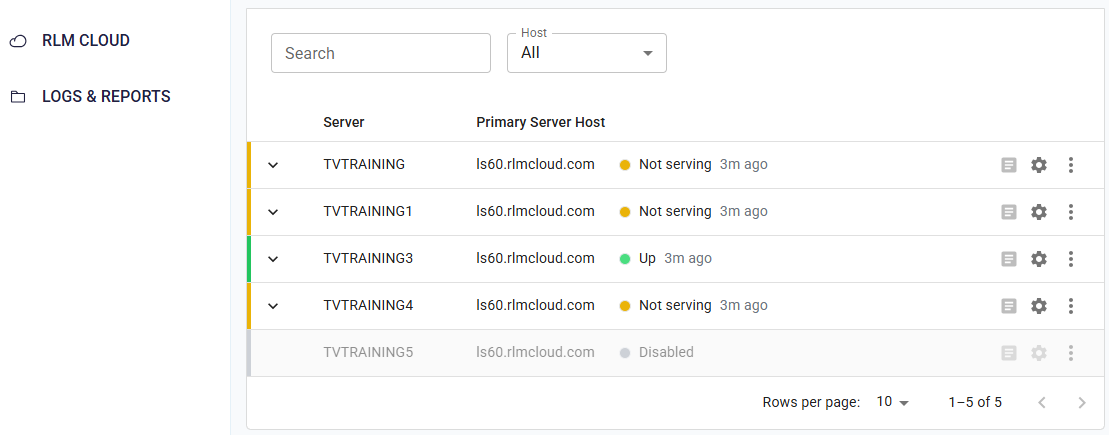Open the log icon for TVTRAINING3
Image resolution: width=1109 pixels, height=435 pixels.
1009,259
